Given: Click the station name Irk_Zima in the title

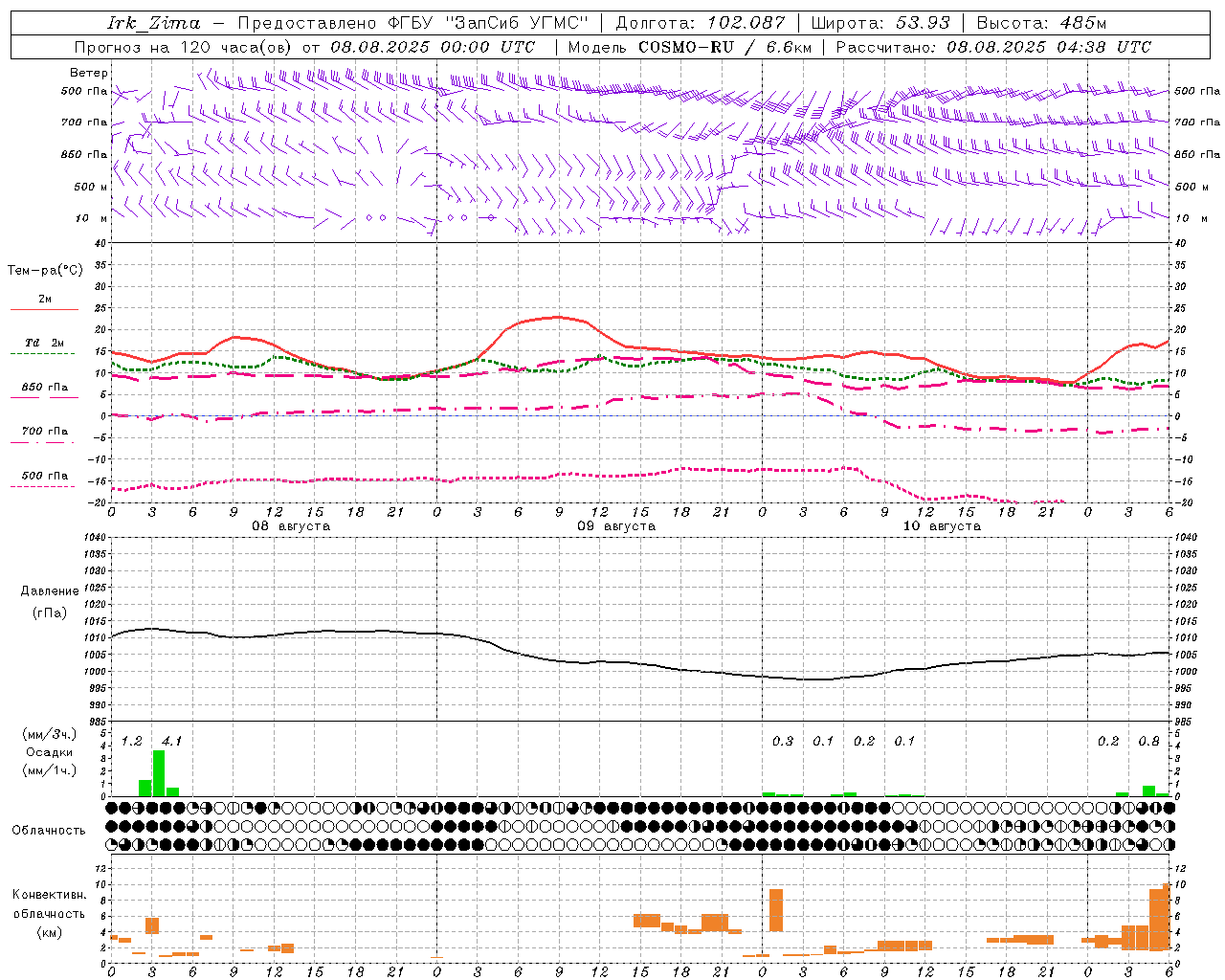Looking at the screenshot, I should [154, 23].
